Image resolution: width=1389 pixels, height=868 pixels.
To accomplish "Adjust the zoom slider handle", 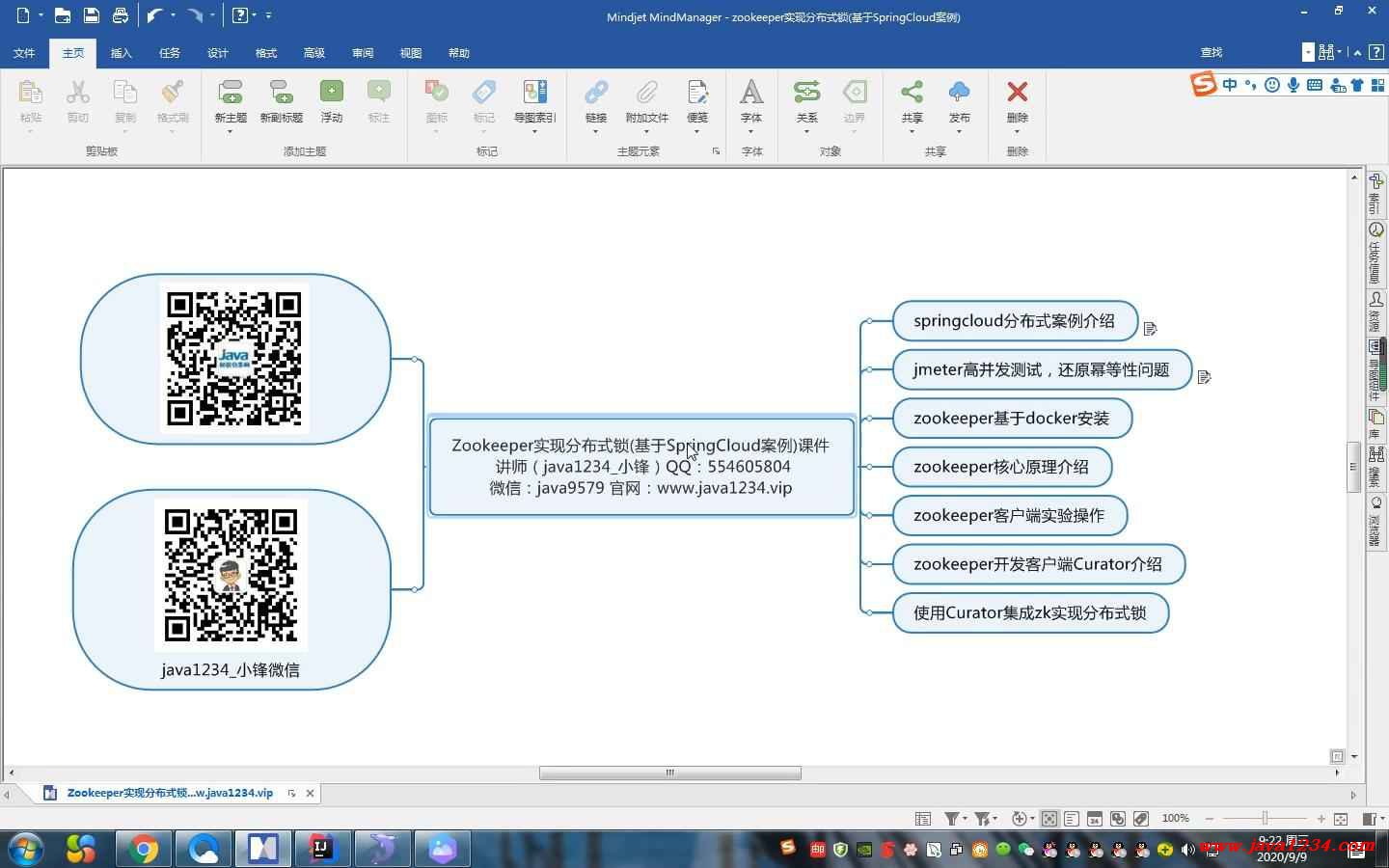I will [x=1266, y=818].
